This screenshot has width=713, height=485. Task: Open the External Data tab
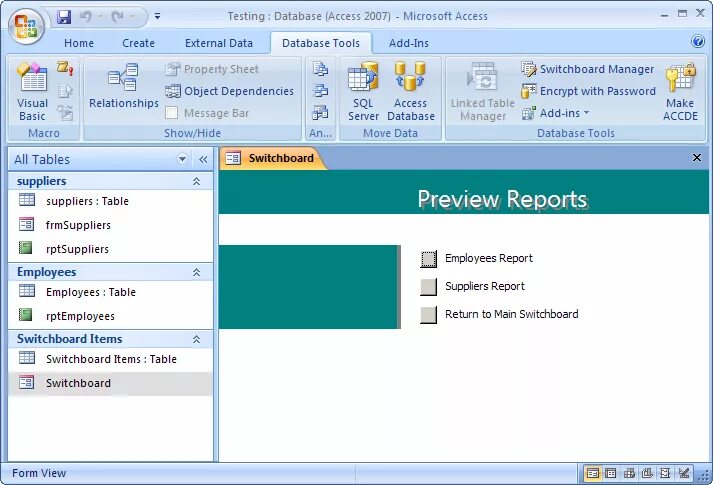[219, 43]
